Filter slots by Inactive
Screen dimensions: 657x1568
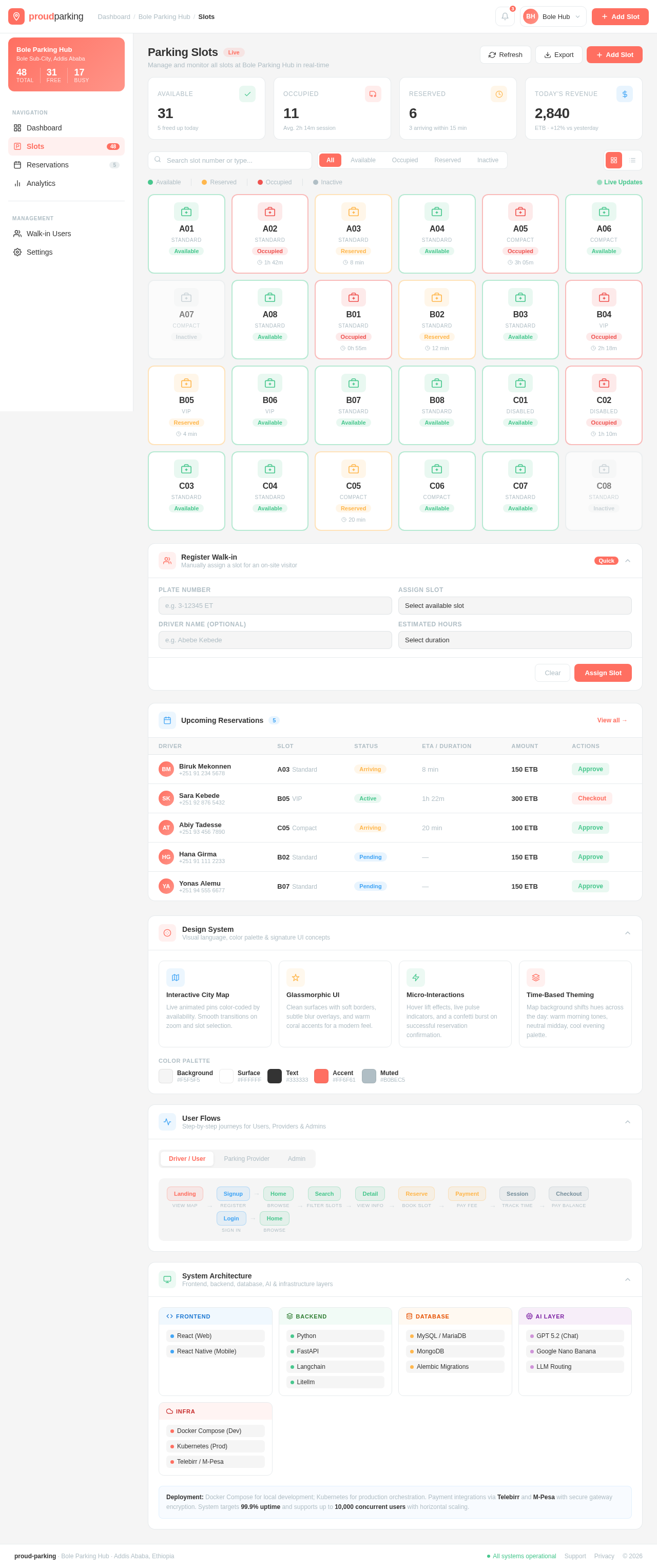(487, 160)
